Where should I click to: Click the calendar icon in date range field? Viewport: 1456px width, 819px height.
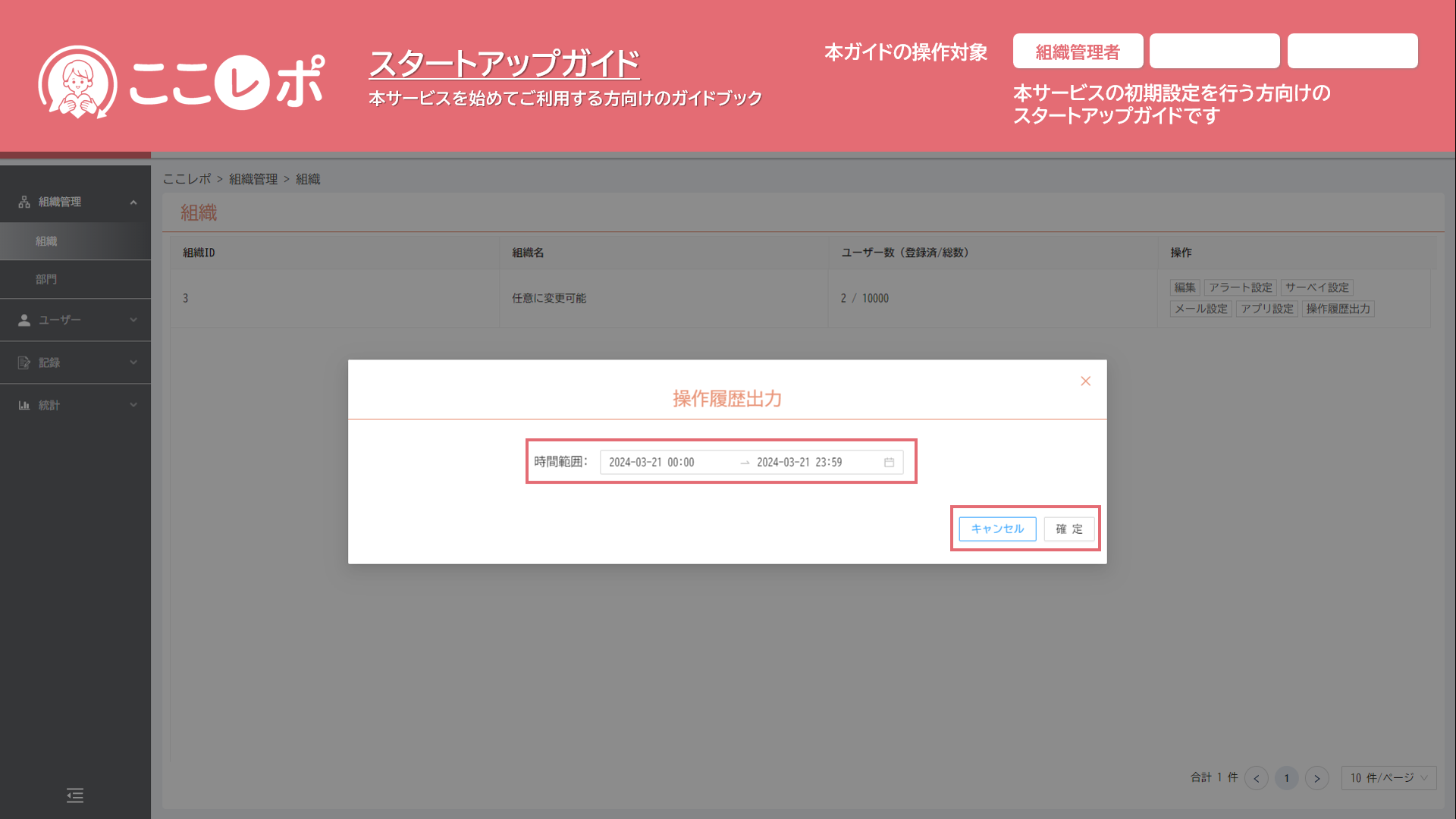889,463
